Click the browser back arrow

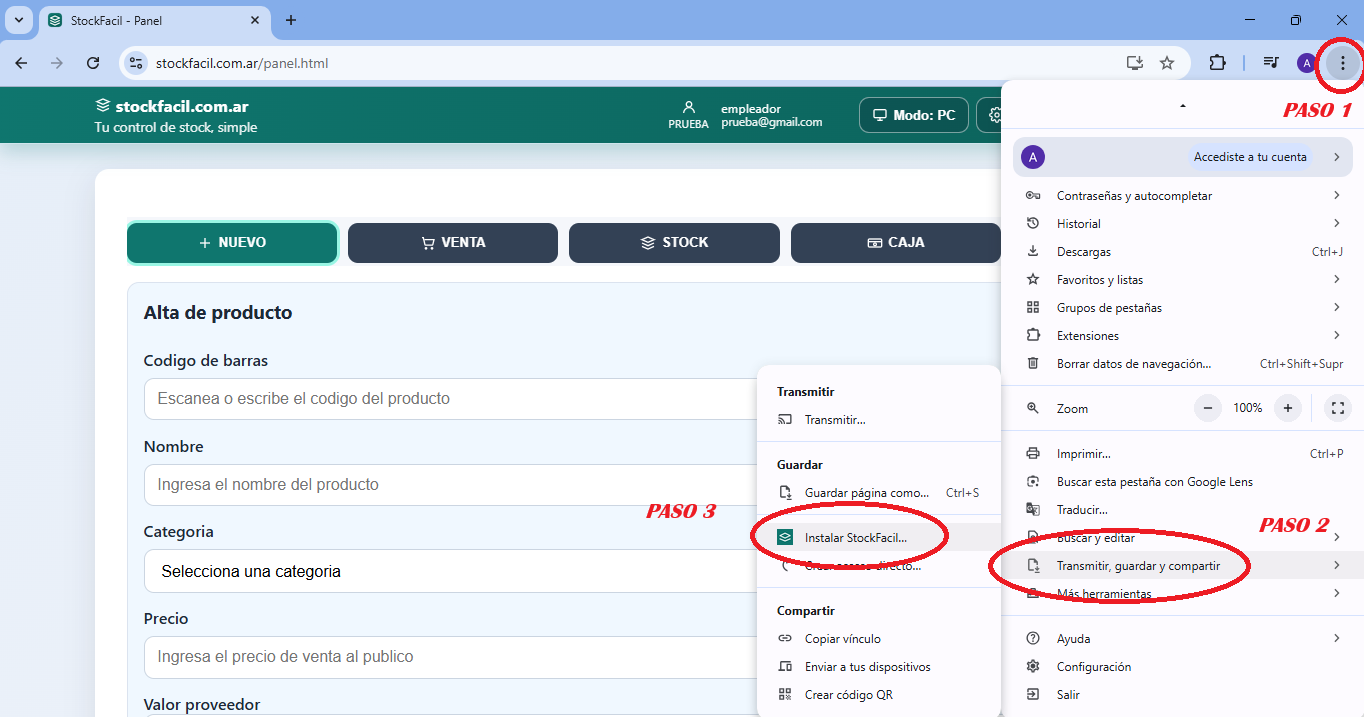pyautogui.click(x=21, y=63)
